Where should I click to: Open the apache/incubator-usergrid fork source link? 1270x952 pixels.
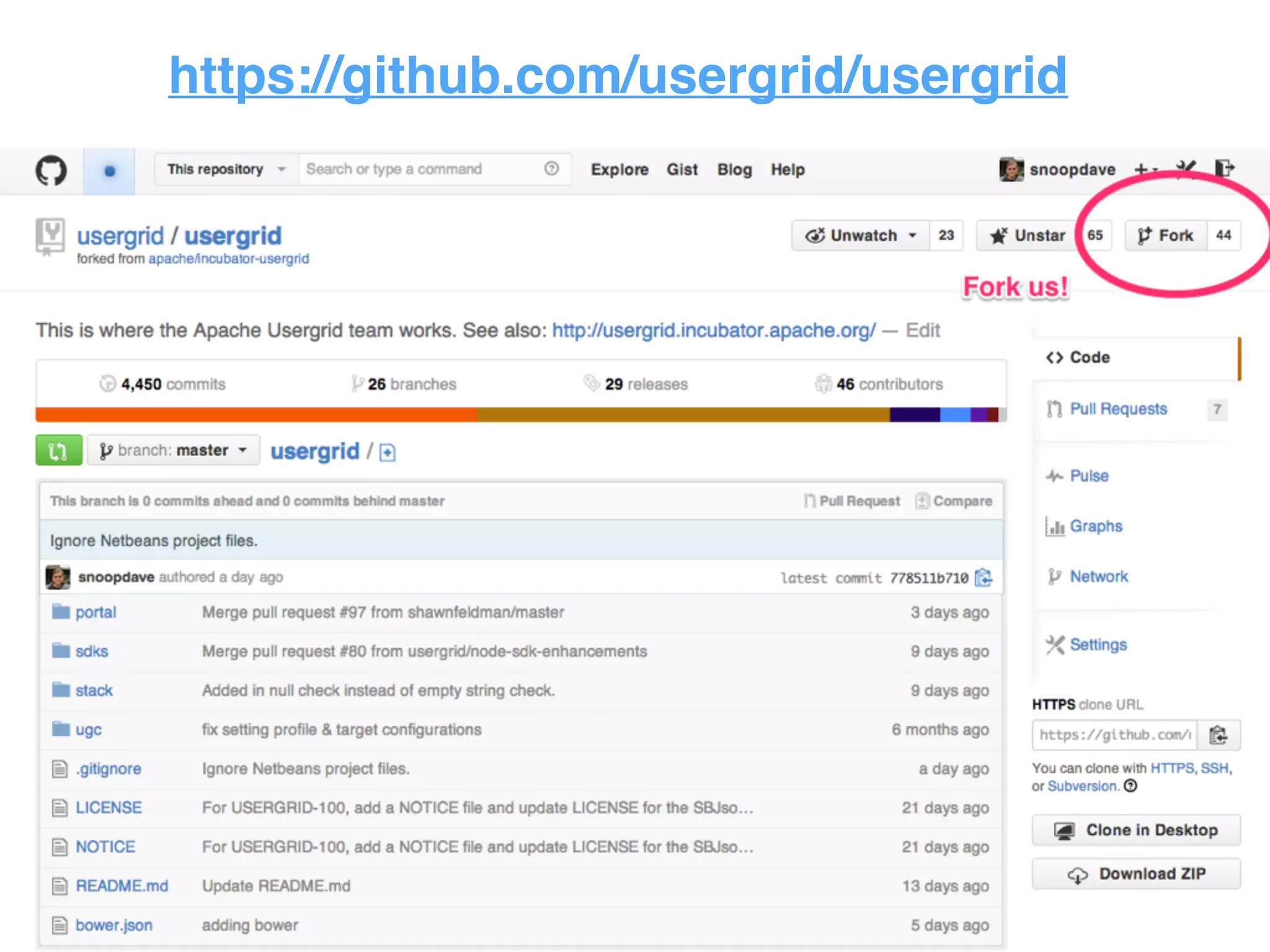[228, 258]
